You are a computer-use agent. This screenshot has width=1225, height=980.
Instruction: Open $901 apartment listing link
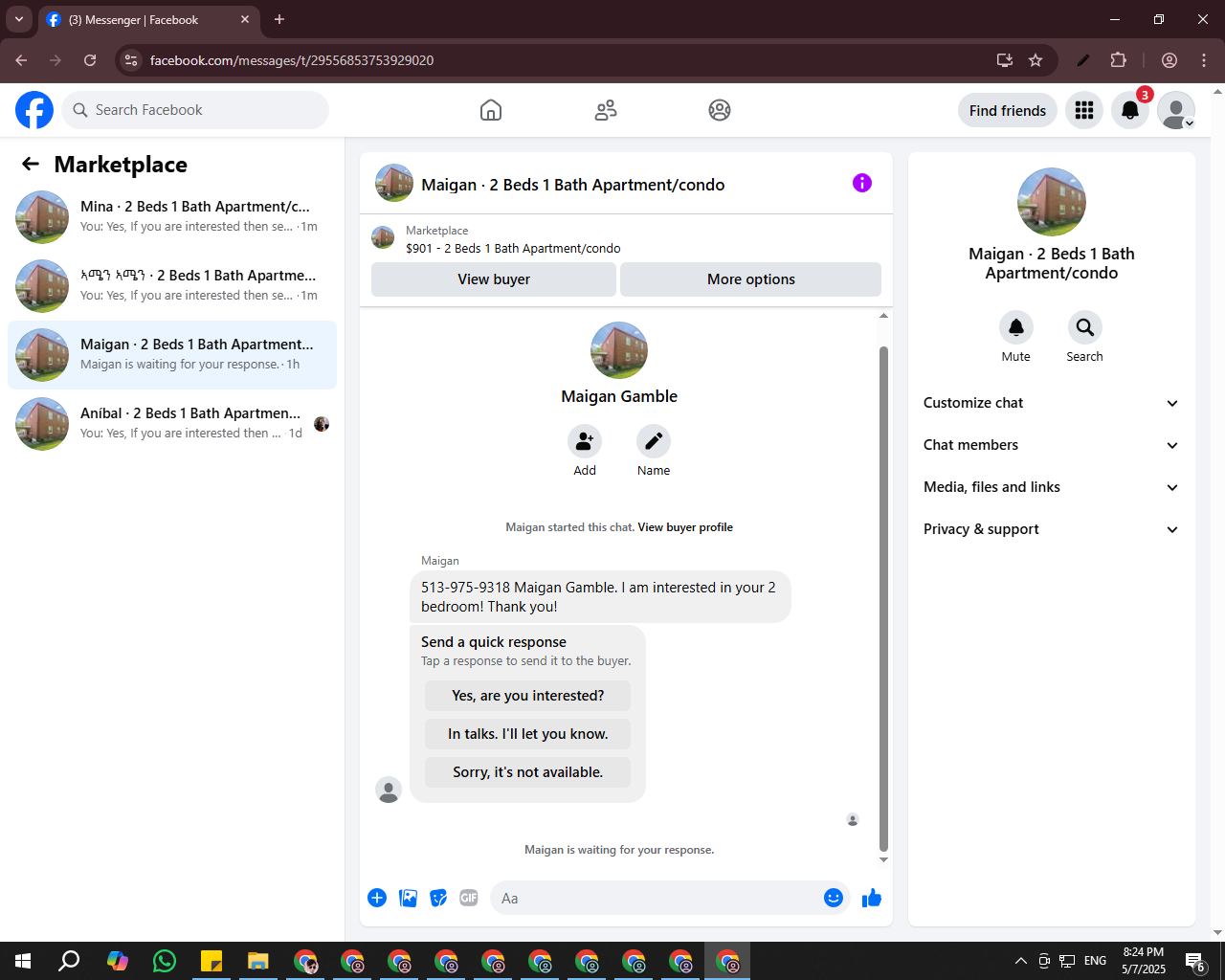click(513, 248)
